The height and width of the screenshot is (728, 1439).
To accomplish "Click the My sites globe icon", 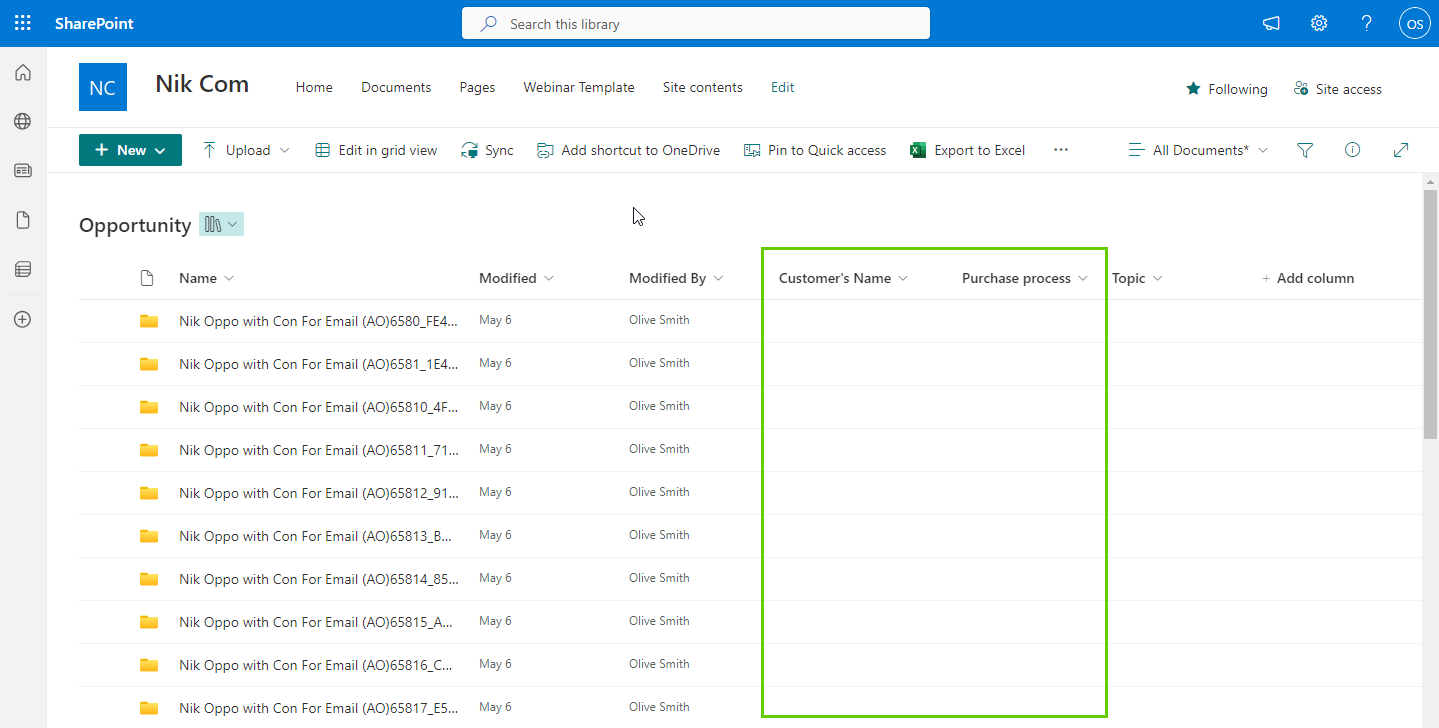I will (x=22, y=121).
